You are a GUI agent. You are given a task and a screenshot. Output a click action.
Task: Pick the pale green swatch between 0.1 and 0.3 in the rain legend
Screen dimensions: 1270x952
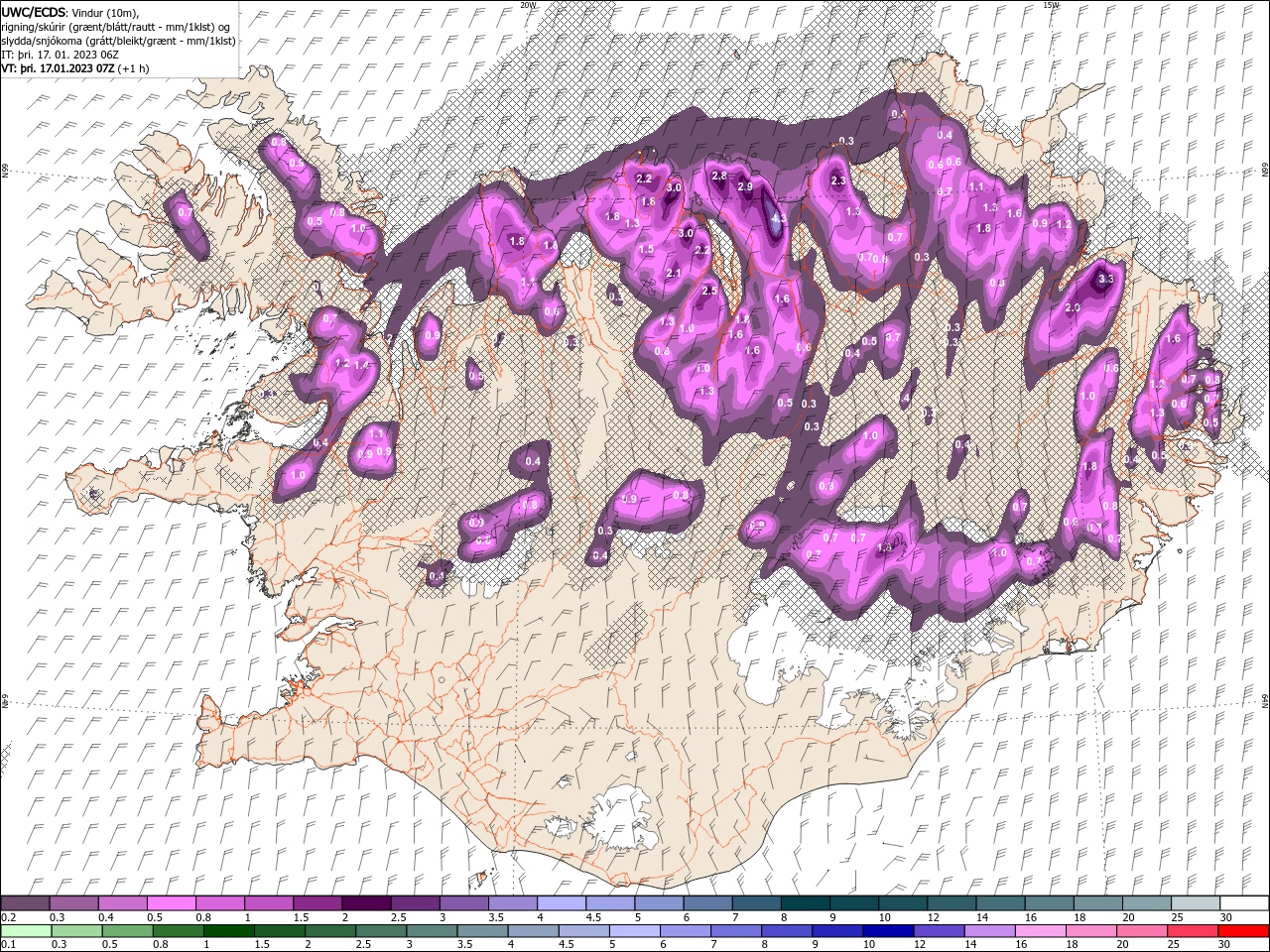(25, 931)
